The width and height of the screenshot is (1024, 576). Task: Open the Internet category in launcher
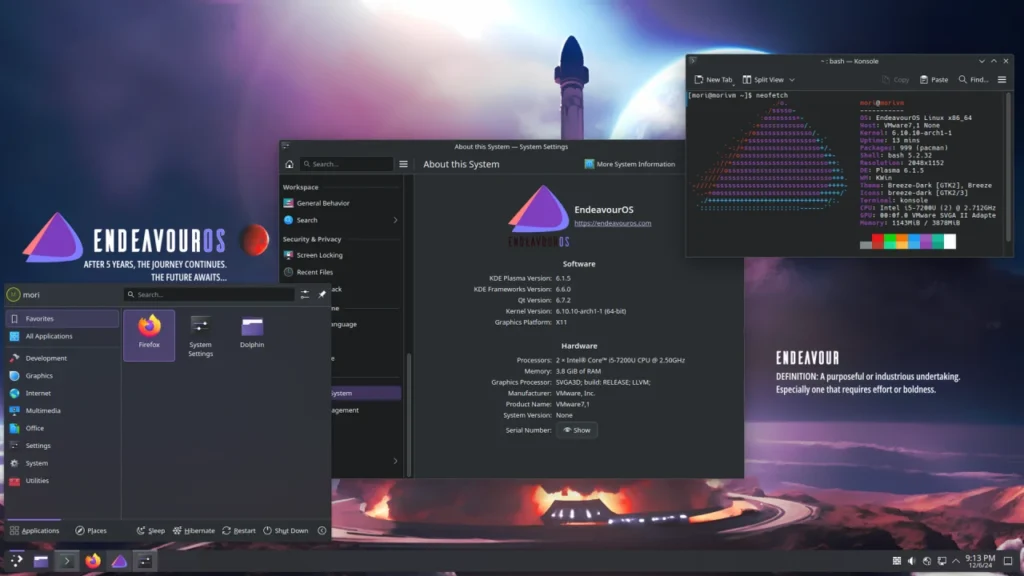click(63, 393)
